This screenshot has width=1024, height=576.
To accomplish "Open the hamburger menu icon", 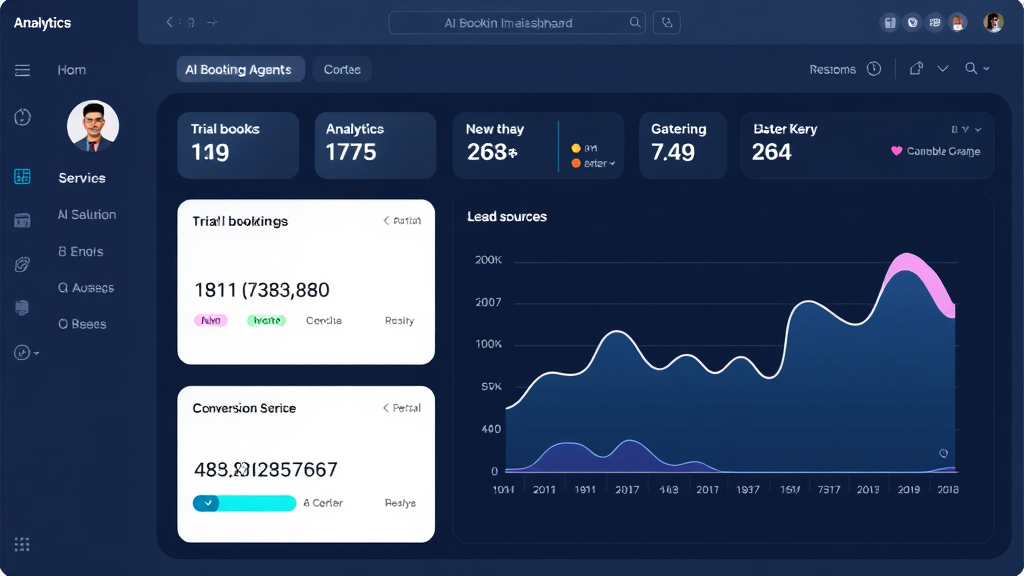I will 22,70.
